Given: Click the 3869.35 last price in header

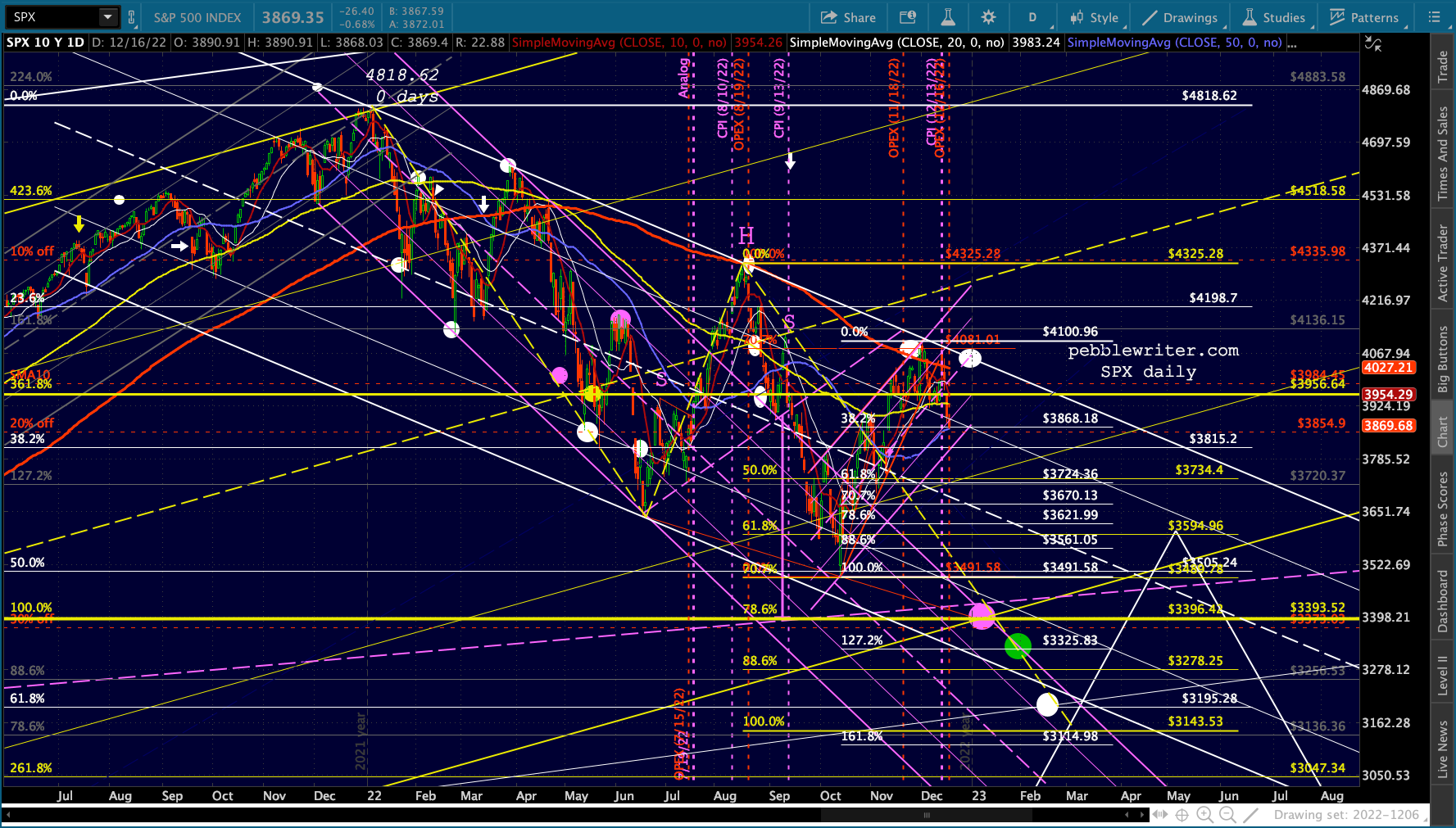Looking at the screenshot, I should pos(293,17).
